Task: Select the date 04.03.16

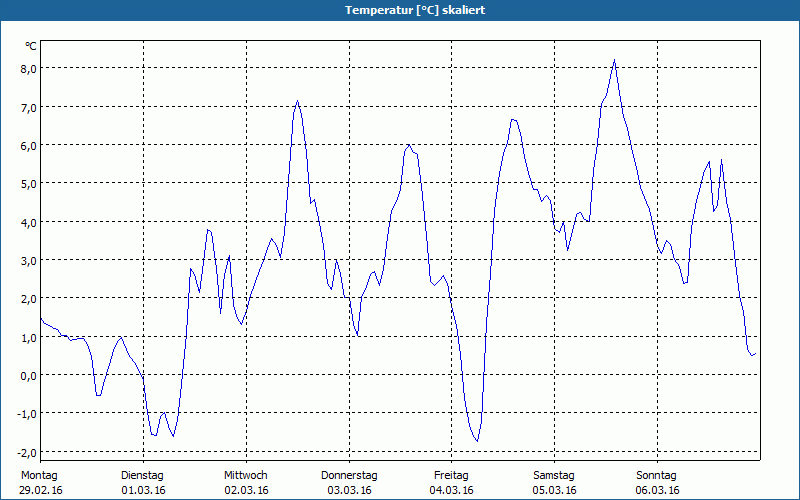Action: [x=452, y=490]
